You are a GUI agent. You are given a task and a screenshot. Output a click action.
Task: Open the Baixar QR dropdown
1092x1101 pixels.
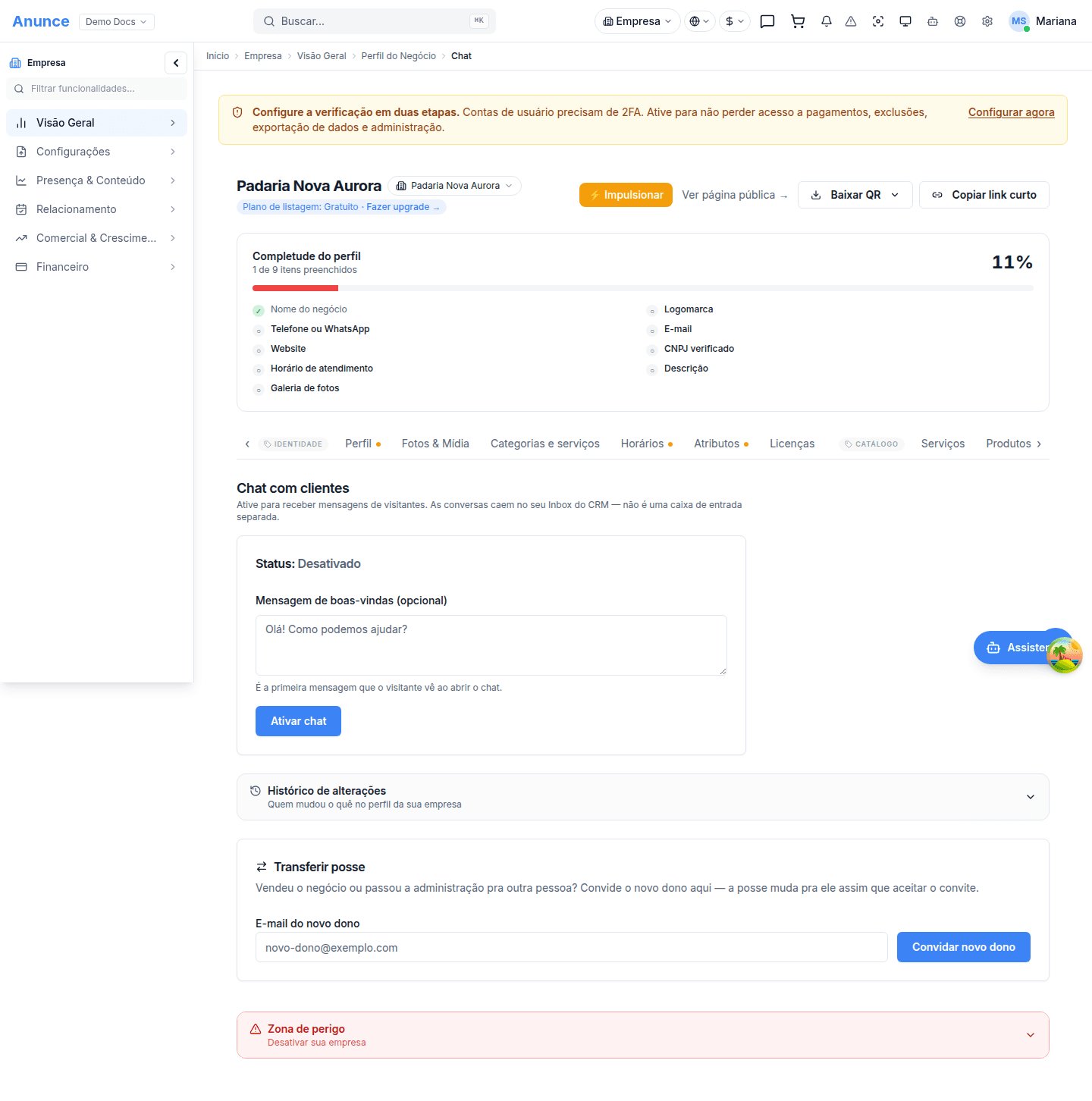tap(855, 195)
